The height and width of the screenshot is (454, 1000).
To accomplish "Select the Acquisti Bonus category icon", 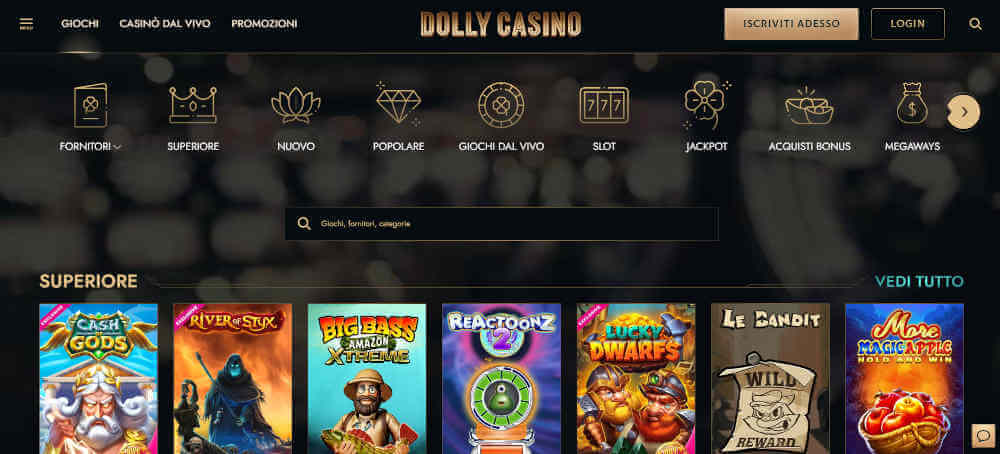I will (809, 105).
